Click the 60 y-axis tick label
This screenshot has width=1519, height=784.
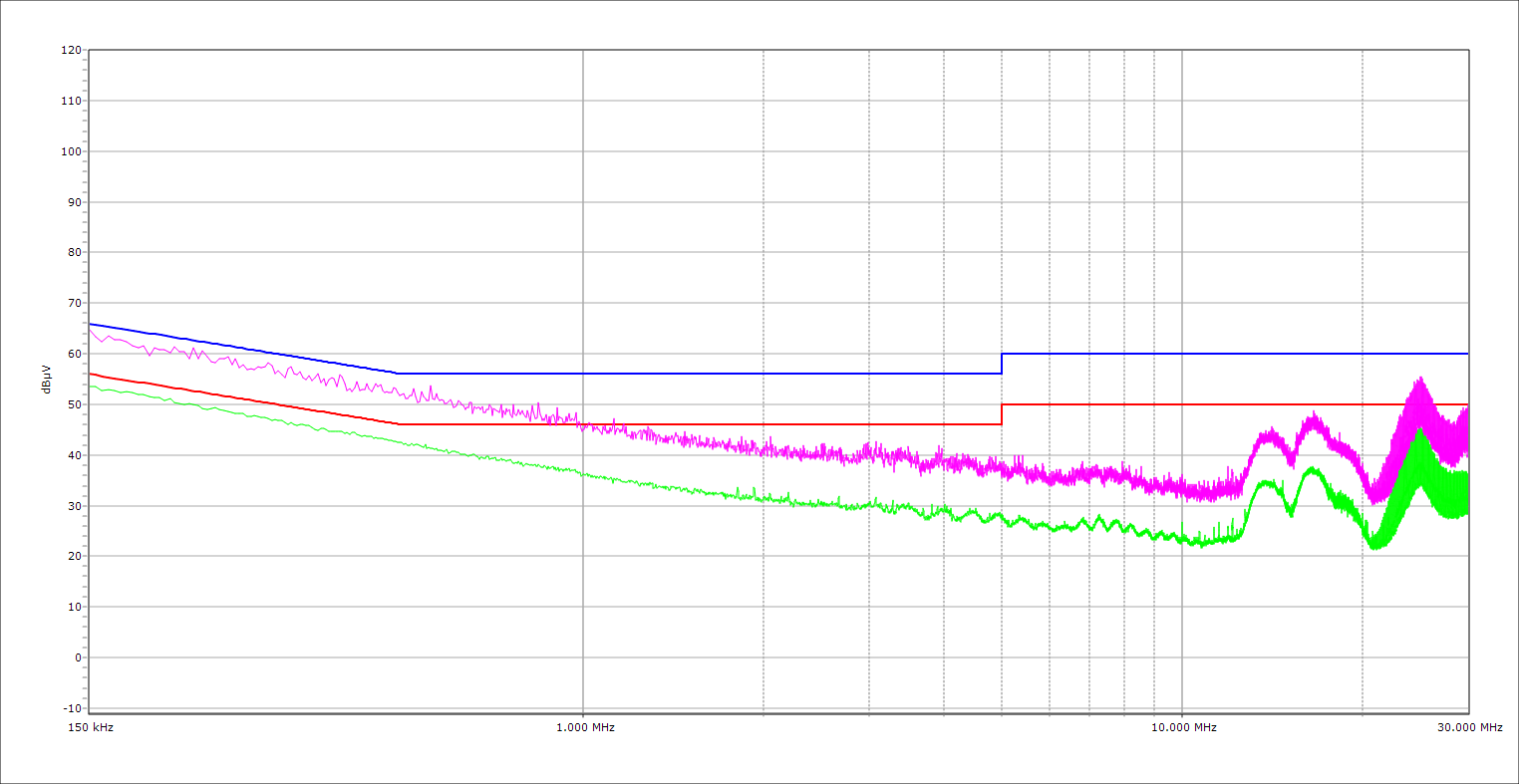(73, 354)
